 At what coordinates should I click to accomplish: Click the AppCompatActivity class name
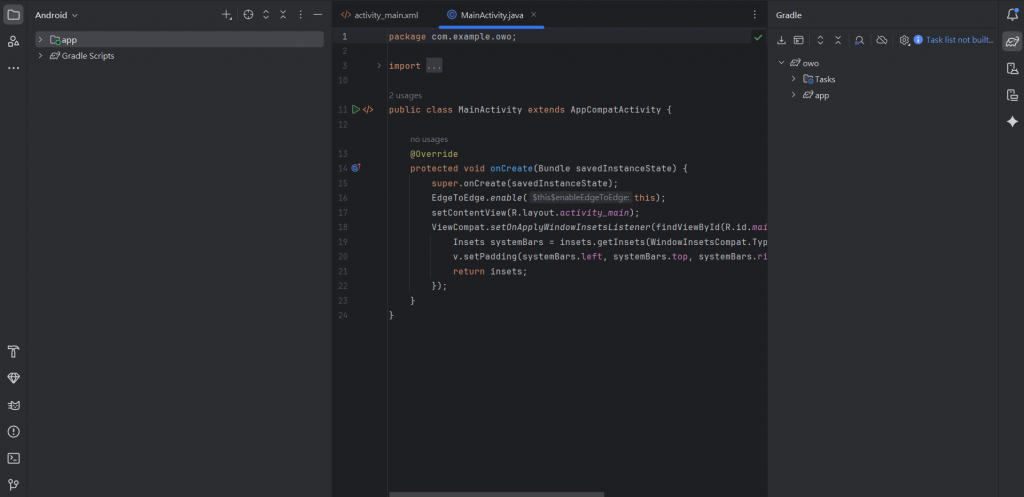click(x=616, y=110)
